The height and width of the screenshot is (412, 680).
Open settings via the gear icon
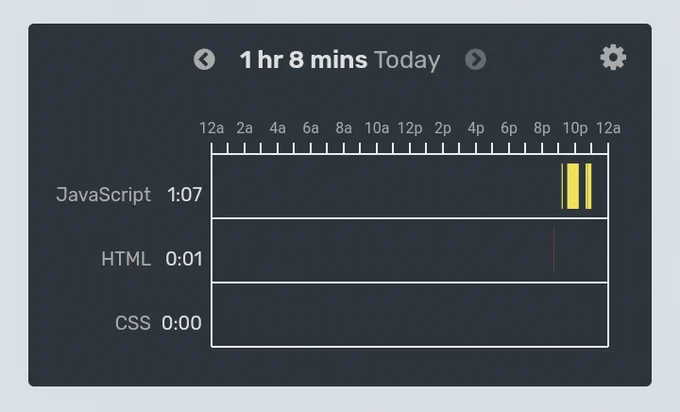(613, 58)
